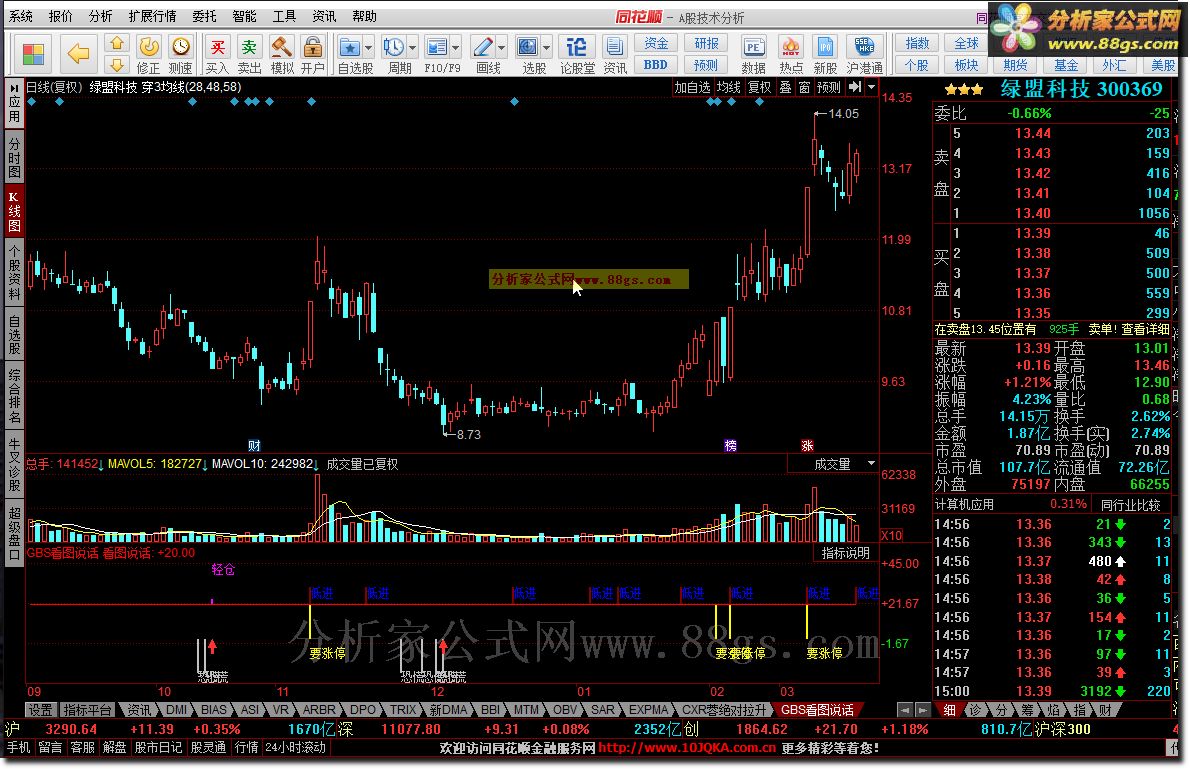Viewport: 1190px width, 769px height.
Task: Click the 热点 HOT flame icon
Action: coord(791,47)
